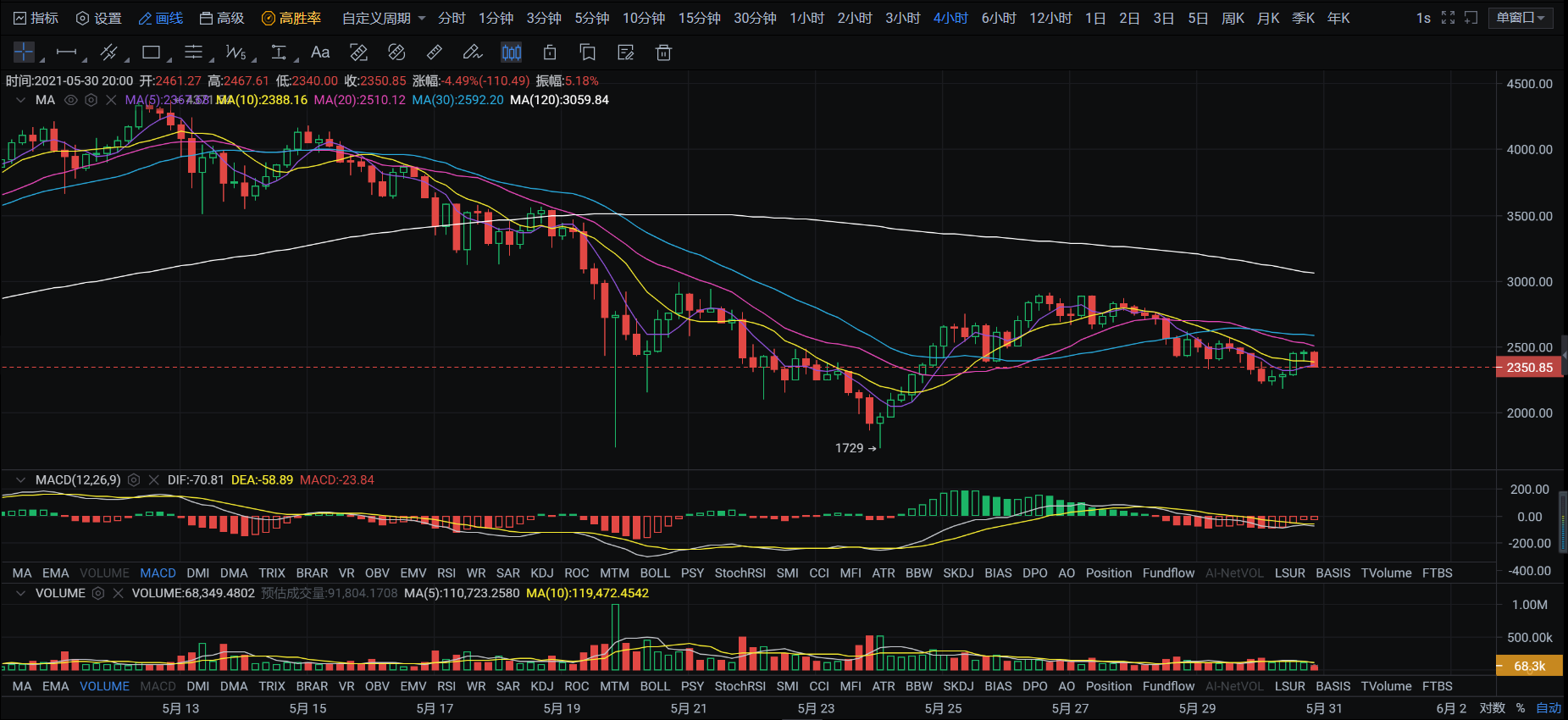Open line segment tool variants dropdown arrow
The image size is (1568, 720).
85,60
